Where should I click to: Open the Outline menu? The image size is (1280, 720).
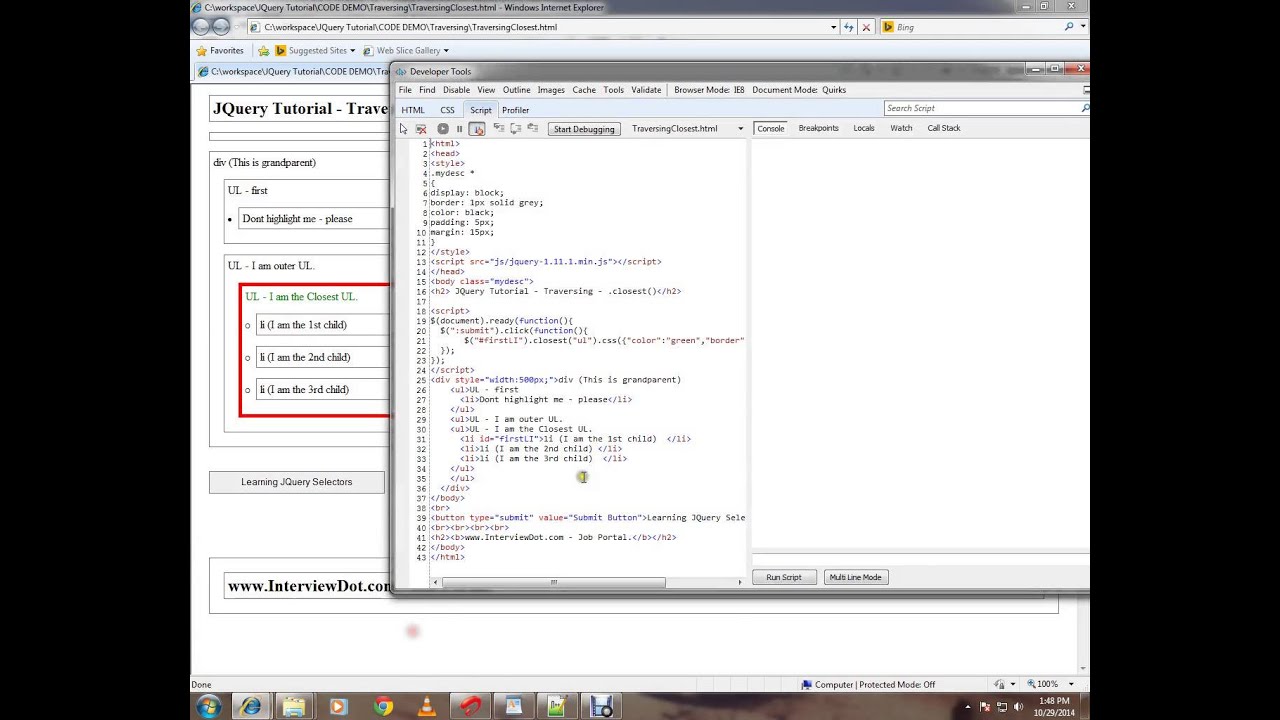516,90
